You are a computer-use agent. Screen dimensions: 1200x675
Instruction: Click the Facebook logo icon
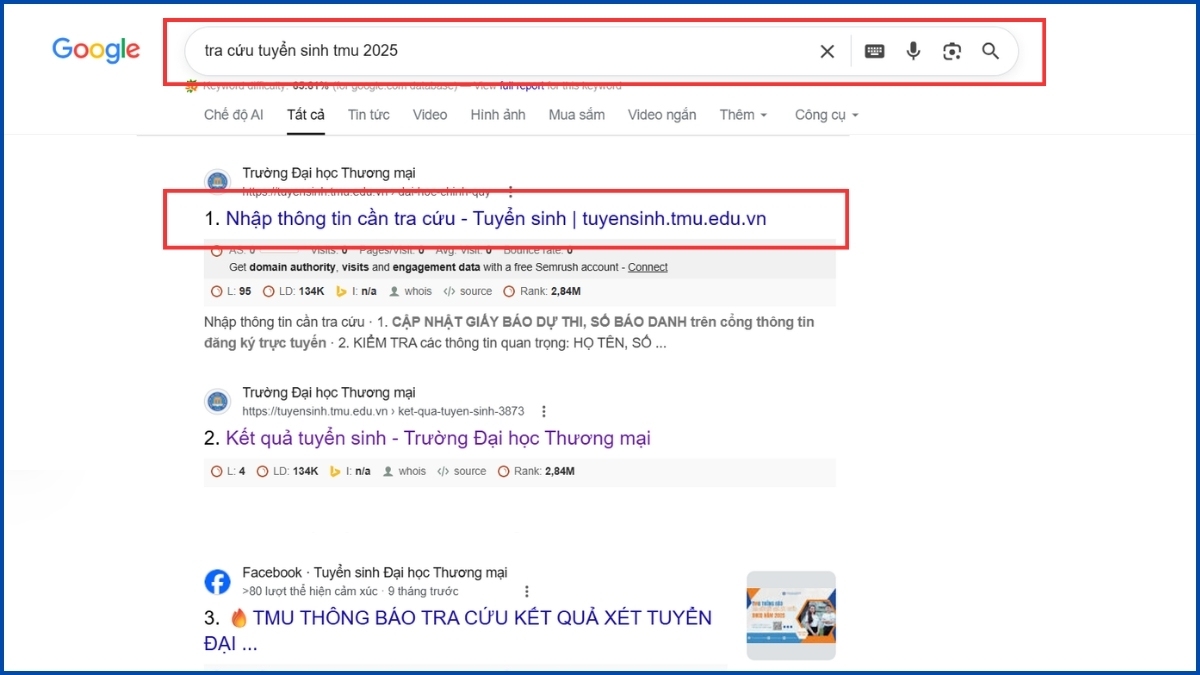(x=217, y=582)
